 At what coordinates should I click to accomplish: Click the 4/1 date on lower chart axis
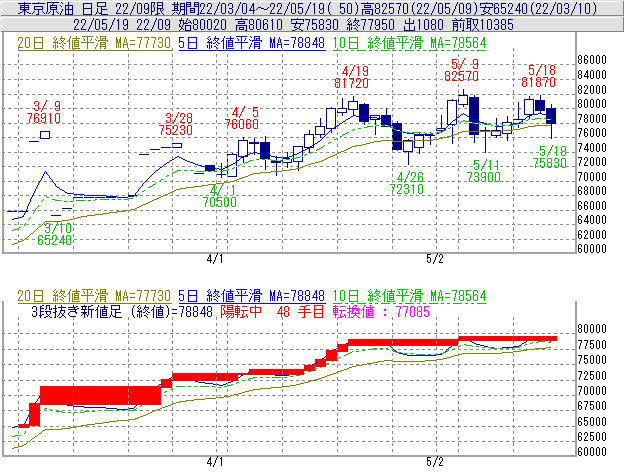coord(215,462)
